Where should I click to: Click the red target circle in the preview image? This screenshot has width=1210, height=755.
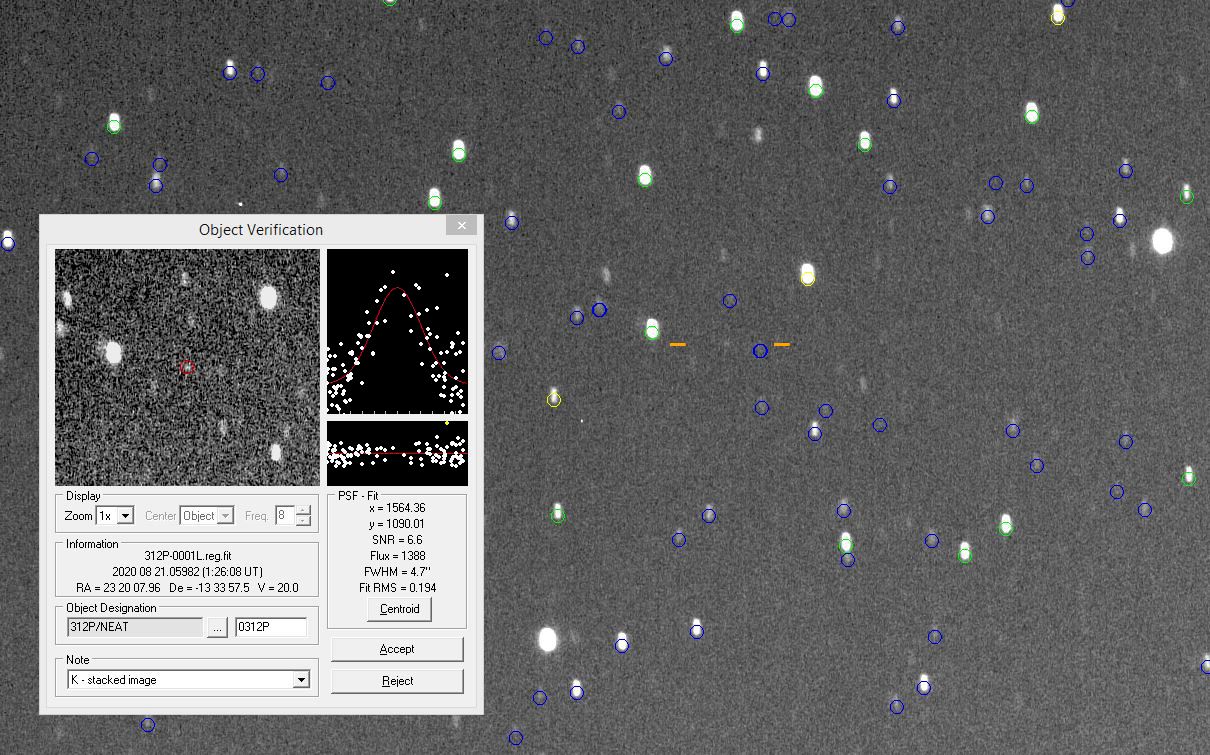coord(187,368)
